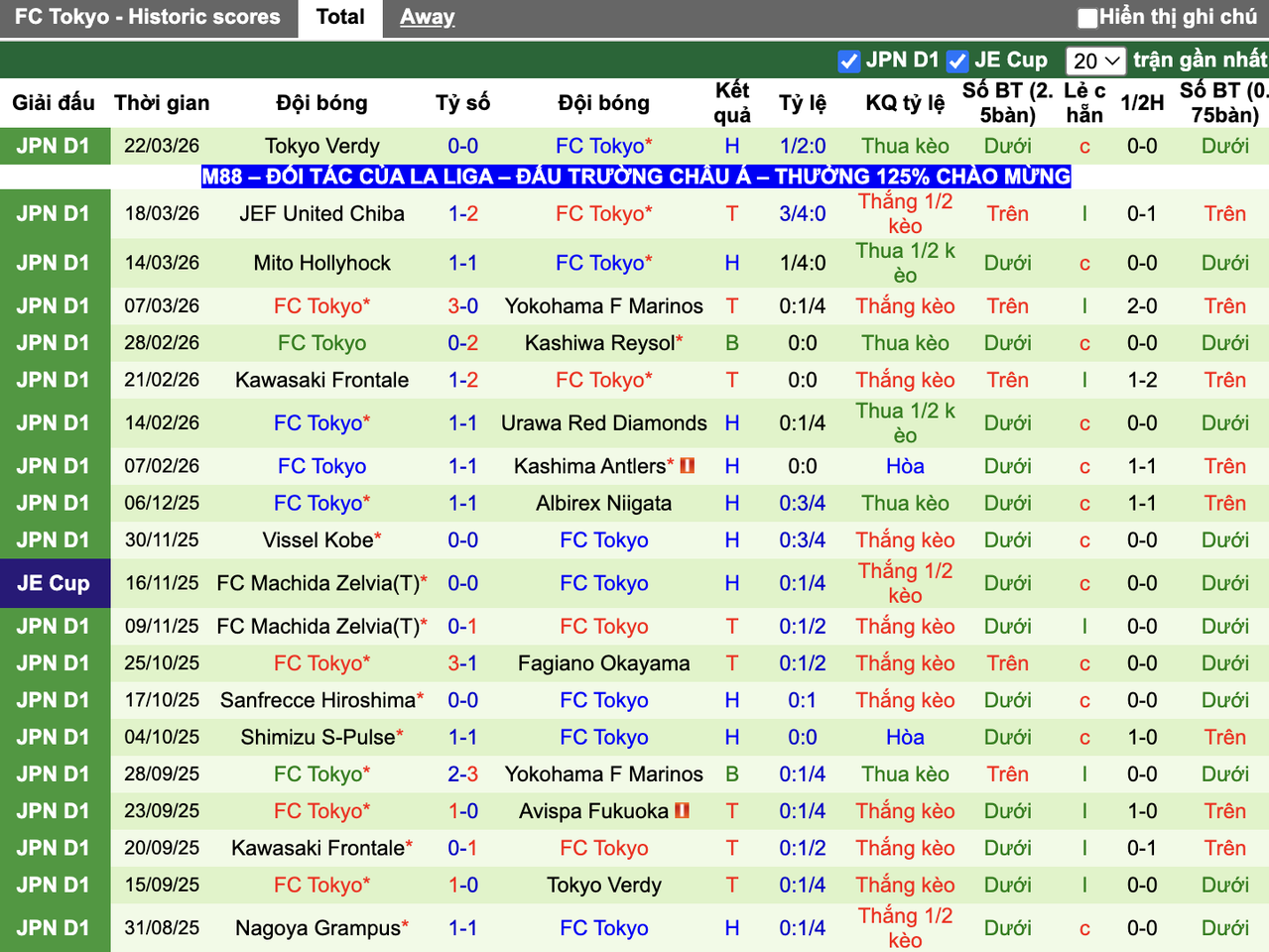Viewport: 1269px width, 952px height.
Task: Click red card icon beside Avispa Fukuoka
Action: coord(682,810)
